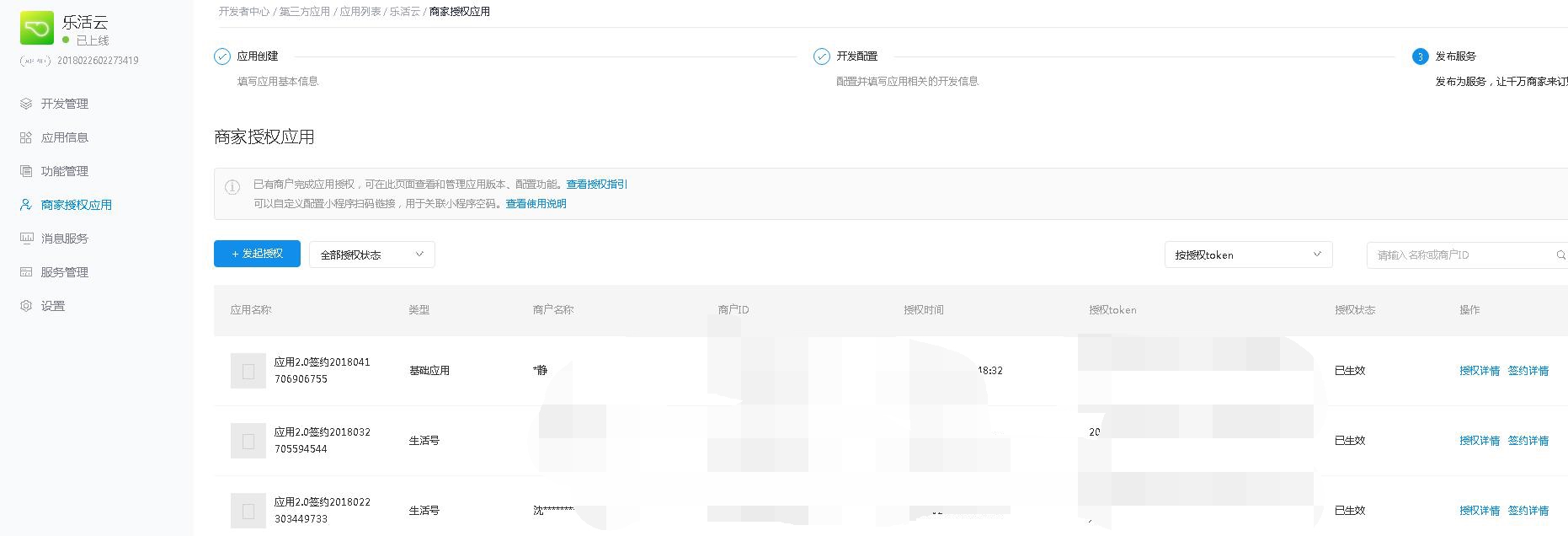
Task: Click the 消息服务 monitor icon
Action: (x=26, y=239)
